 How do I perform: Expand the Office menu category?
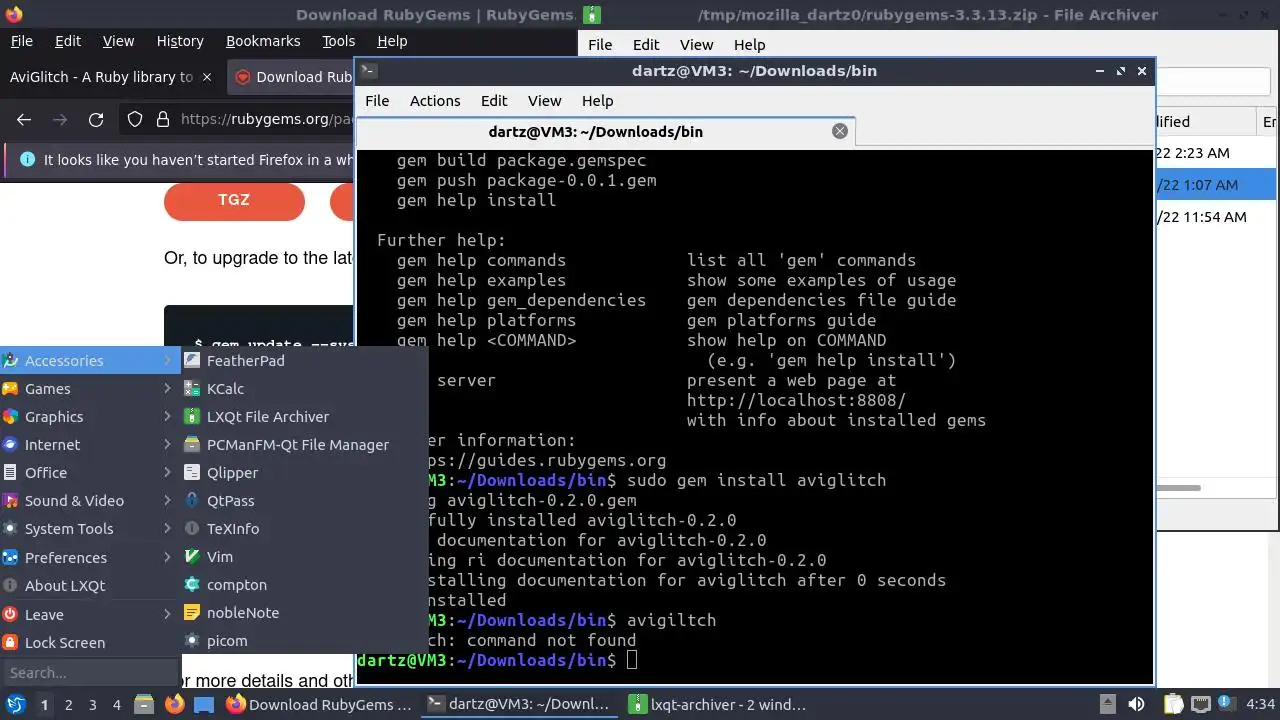tap(90, 473)
